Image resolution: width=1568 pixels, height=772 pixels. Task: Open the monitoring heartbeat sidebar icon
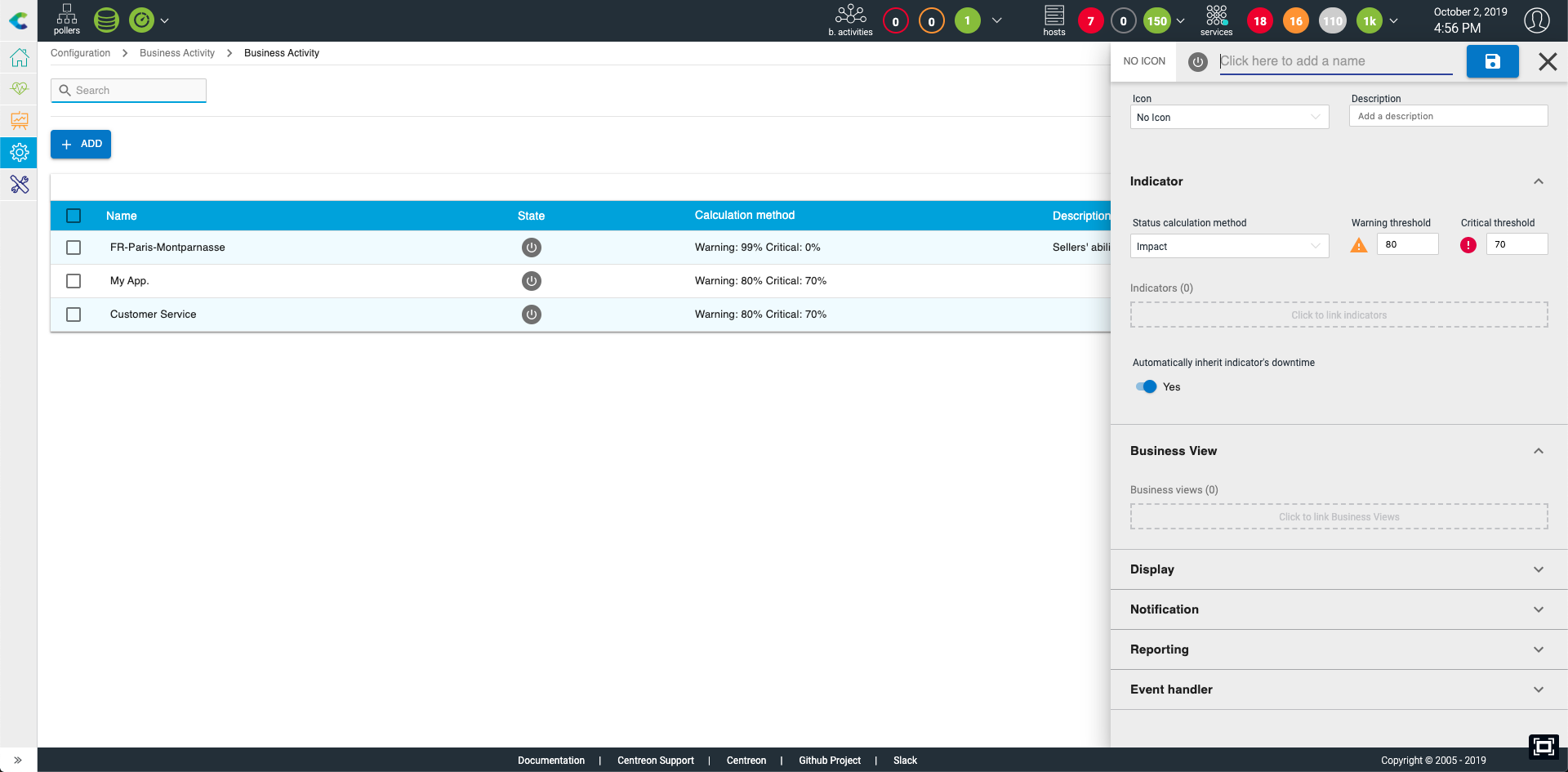click(x=19, y=88)
